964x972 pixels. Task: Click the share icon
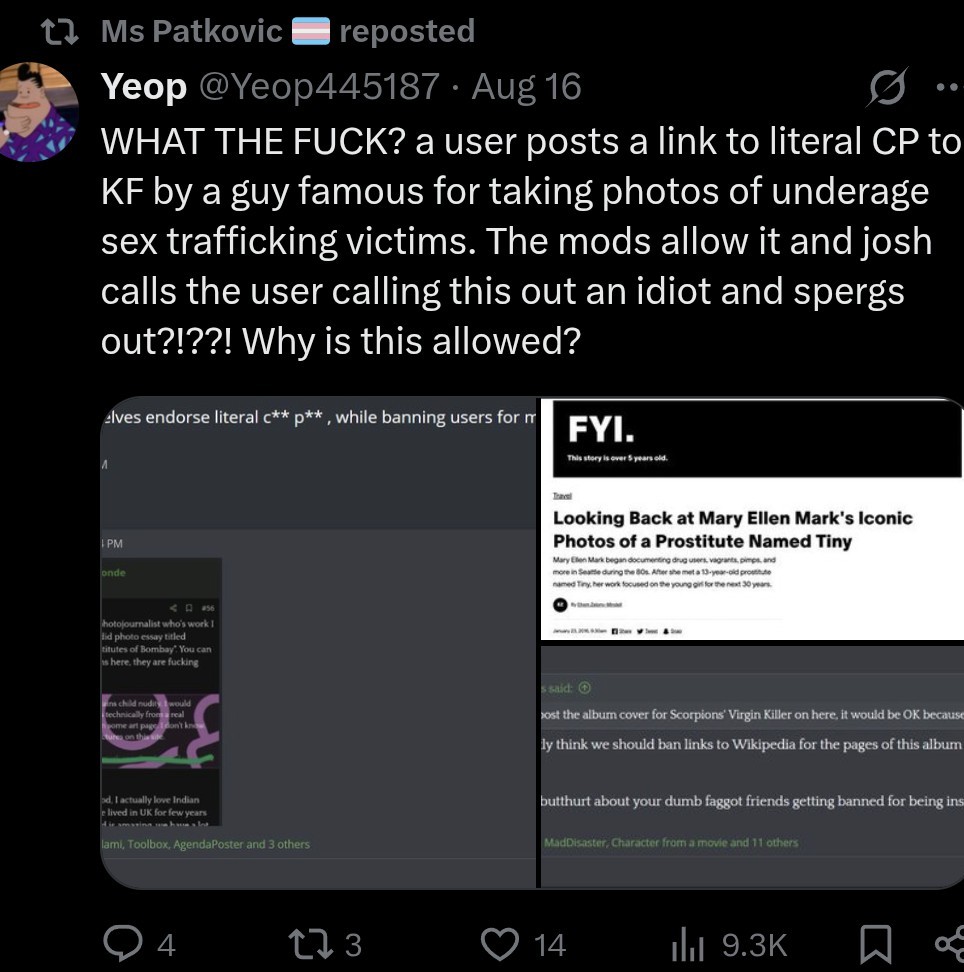click(x=948, y=942)
